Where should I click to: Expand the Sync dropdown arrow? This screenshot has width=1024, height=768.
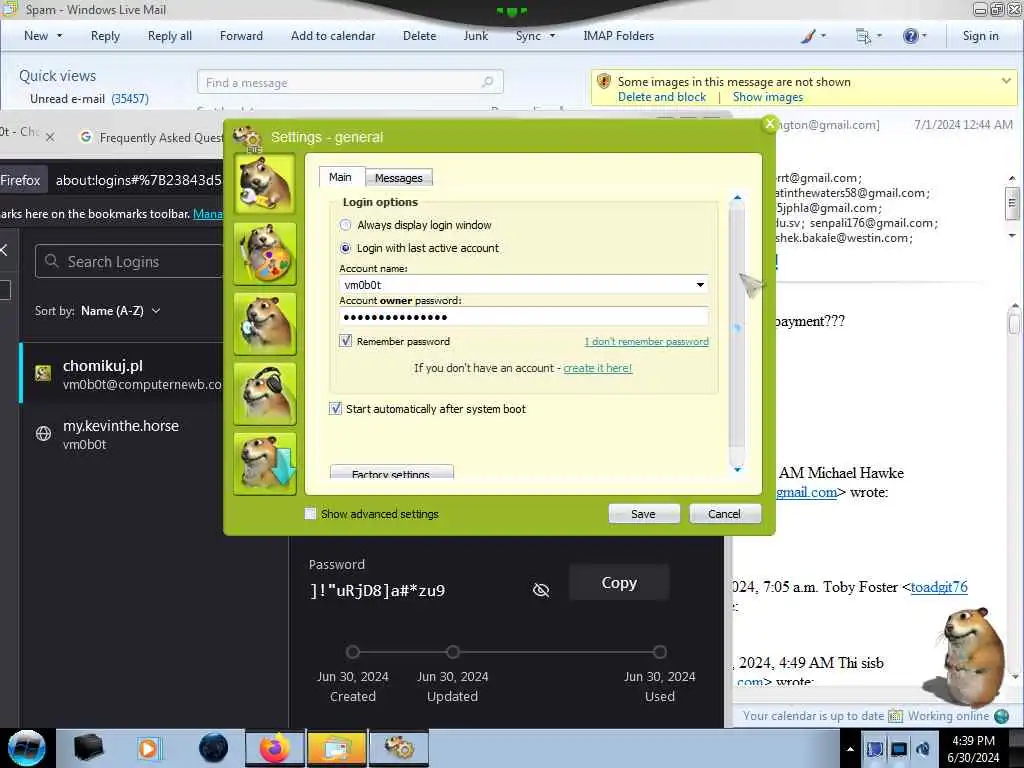pyautogui.click(x=552, y=36)
